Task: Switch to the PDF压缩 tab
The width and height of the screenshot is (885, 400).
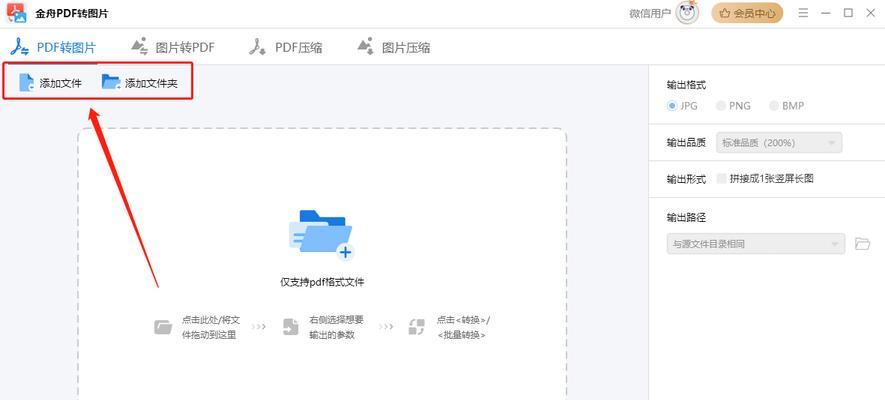Action: [285, 47]
